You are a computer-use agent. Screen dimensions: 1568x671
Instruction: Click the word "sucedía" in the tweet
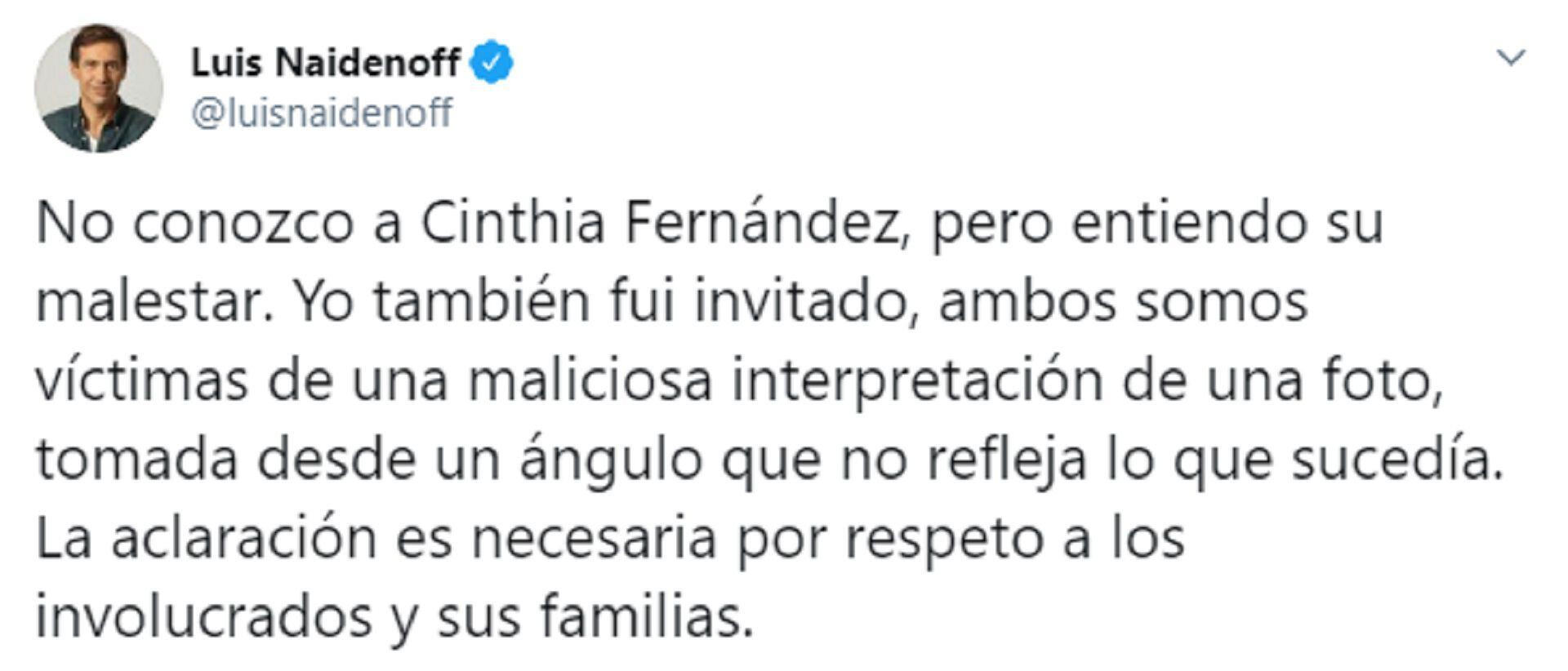(1398, 460)
